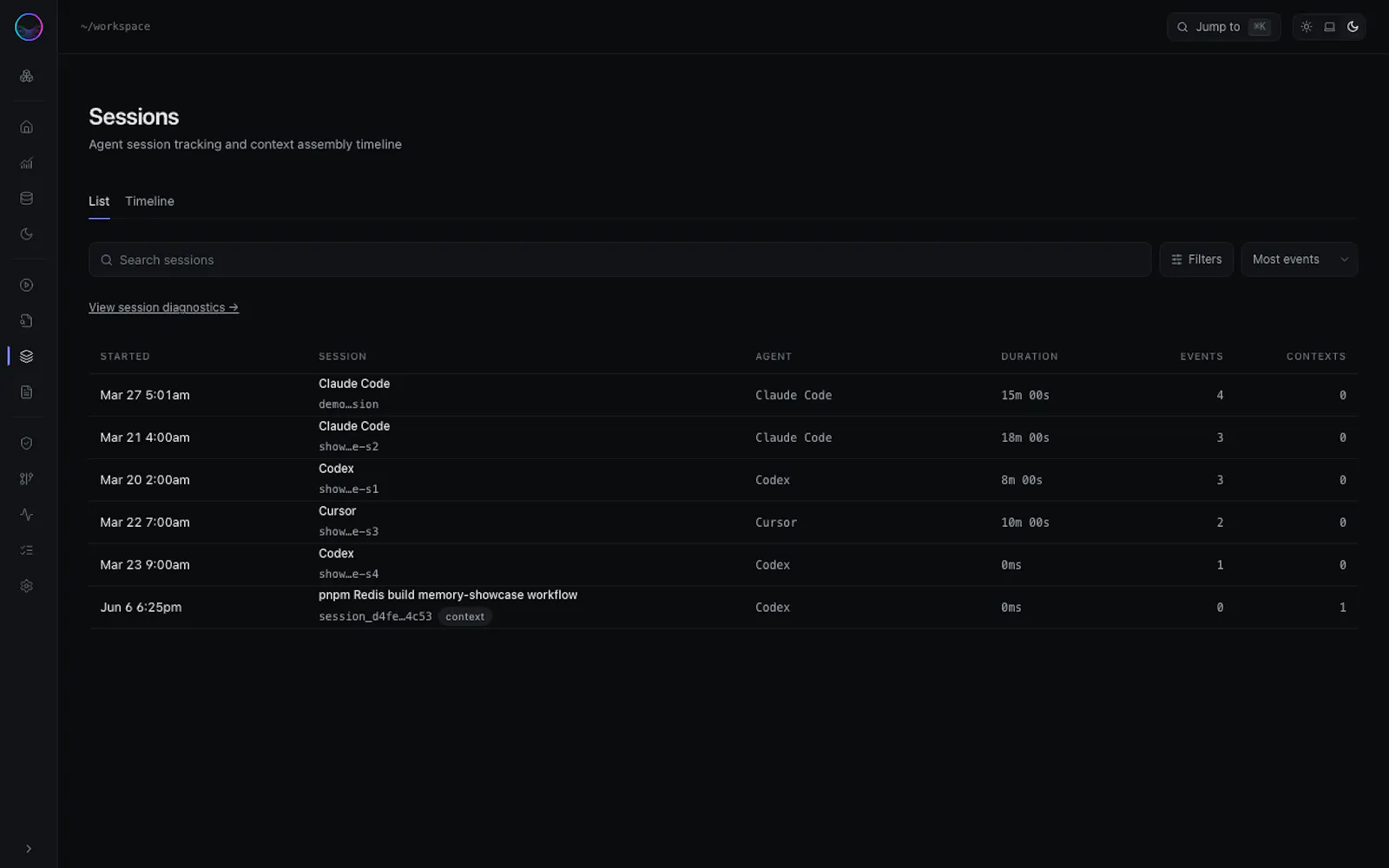Open pnpm Redis build memory-showcase workflow title

[x=448, y=595]
